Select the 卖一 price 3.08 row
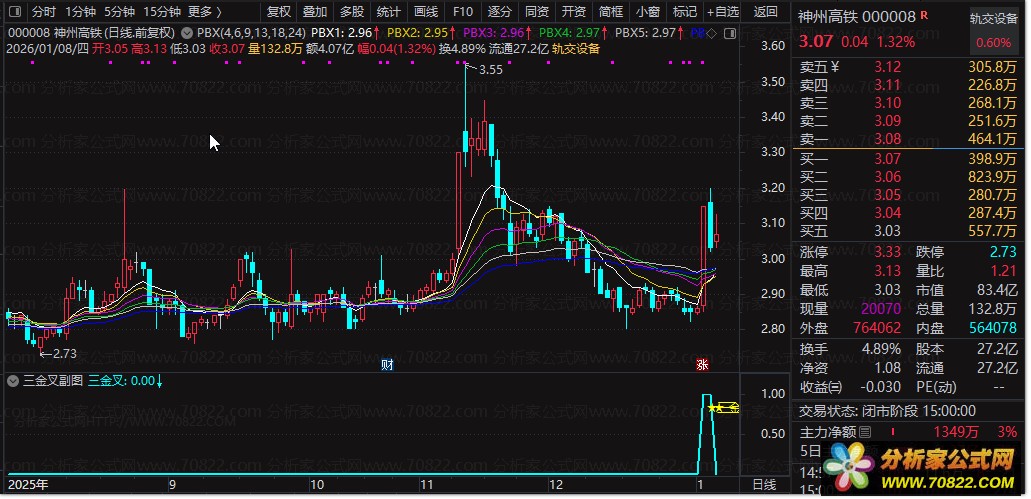Viewport: 1031px width, 499px height. pyautogui.click(x=909, y=139)
